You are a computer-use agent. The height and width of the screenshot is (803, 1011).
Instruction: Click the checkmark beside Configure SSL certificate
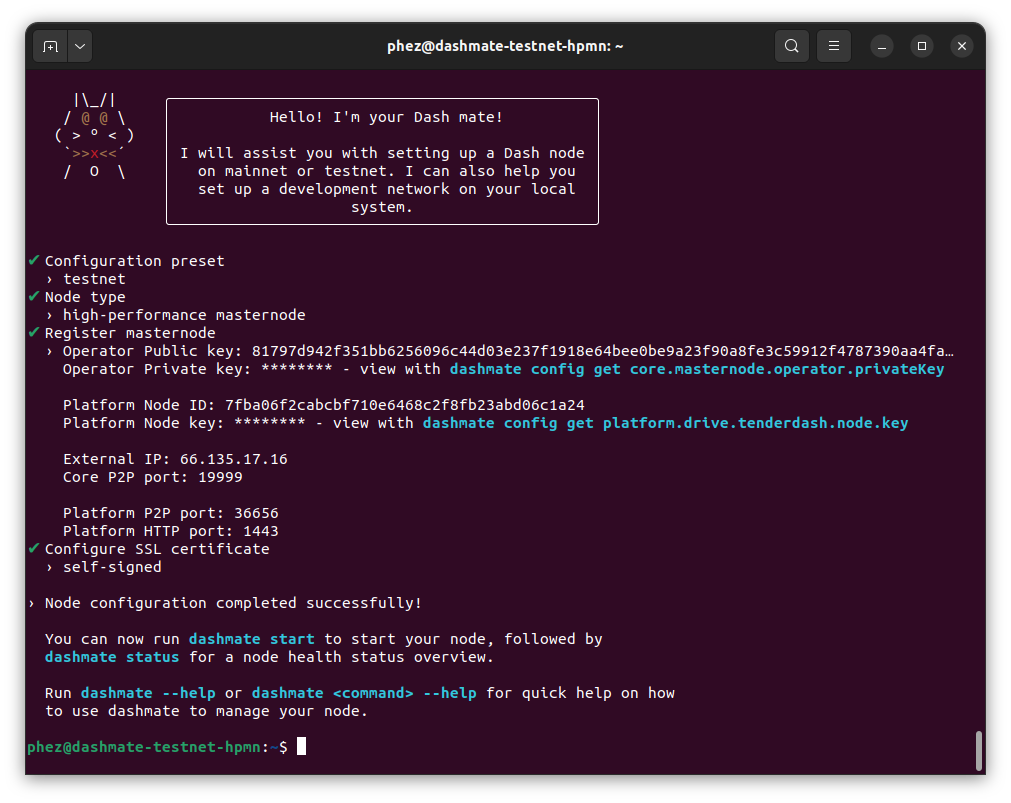pos(32,548)
